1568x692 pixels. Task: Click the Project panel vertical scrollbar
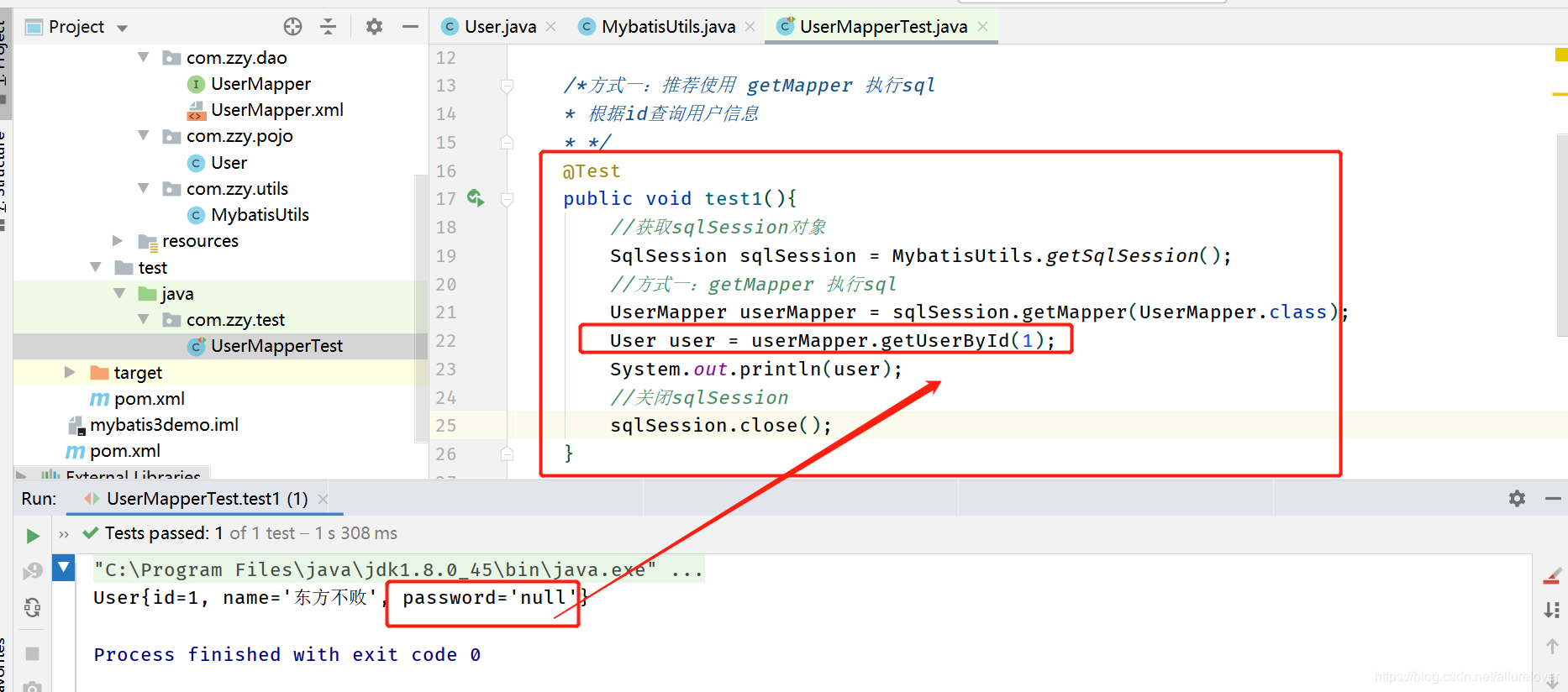[x=422, y=308]
